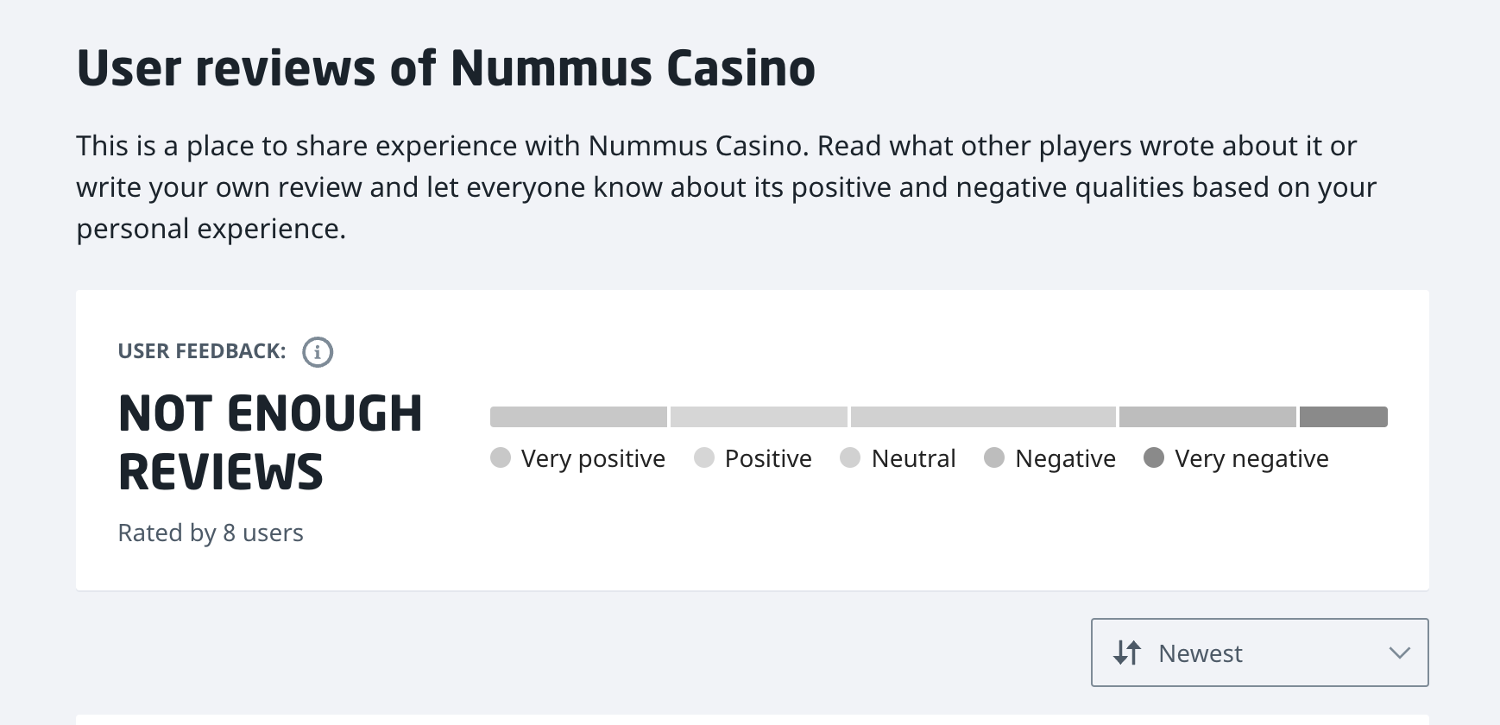Select the Very negative legend label
1500x725 pixels.
pos(1251,459)
